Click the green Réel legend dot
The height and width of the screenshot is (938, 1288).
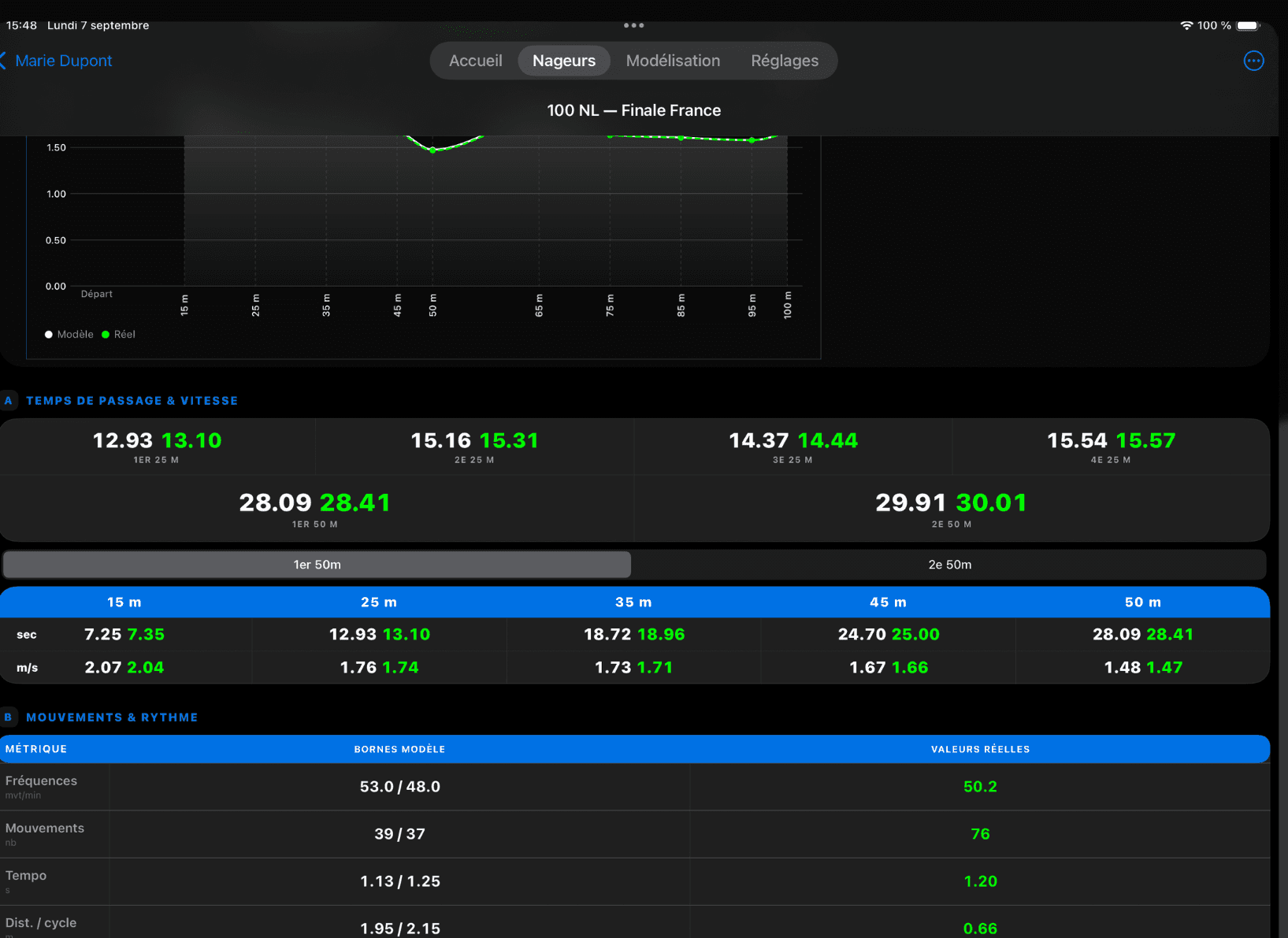[x=106, y=335]
